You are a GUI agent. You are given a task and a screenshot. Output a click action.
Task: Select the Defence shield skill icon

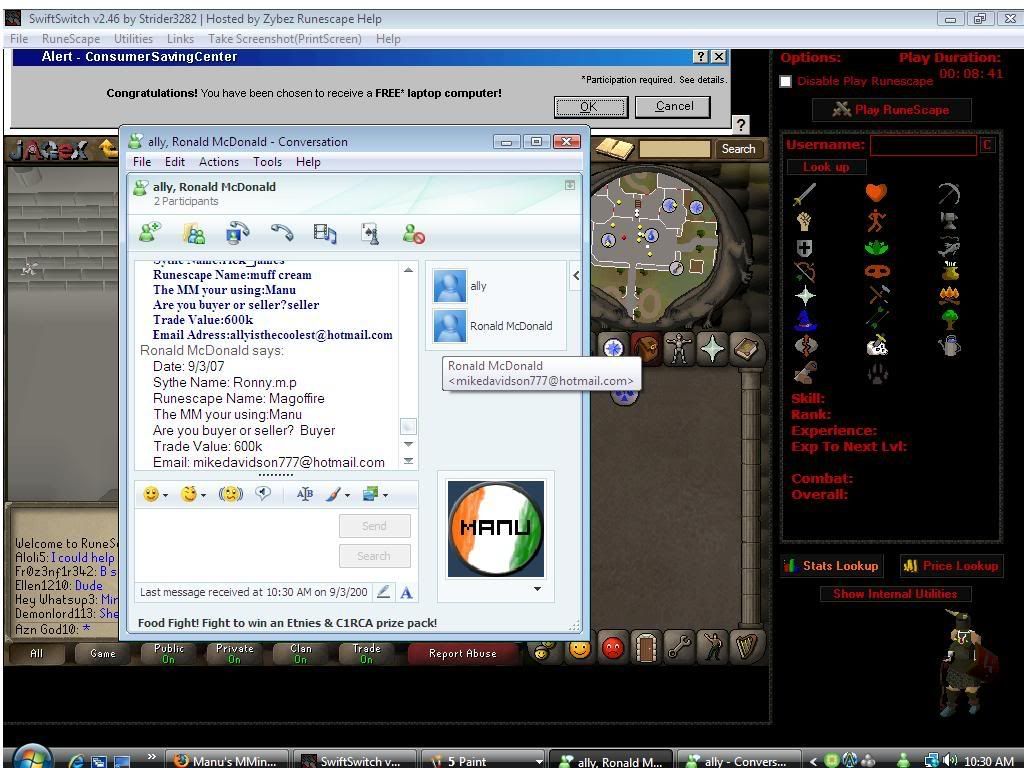pos(805,248)
